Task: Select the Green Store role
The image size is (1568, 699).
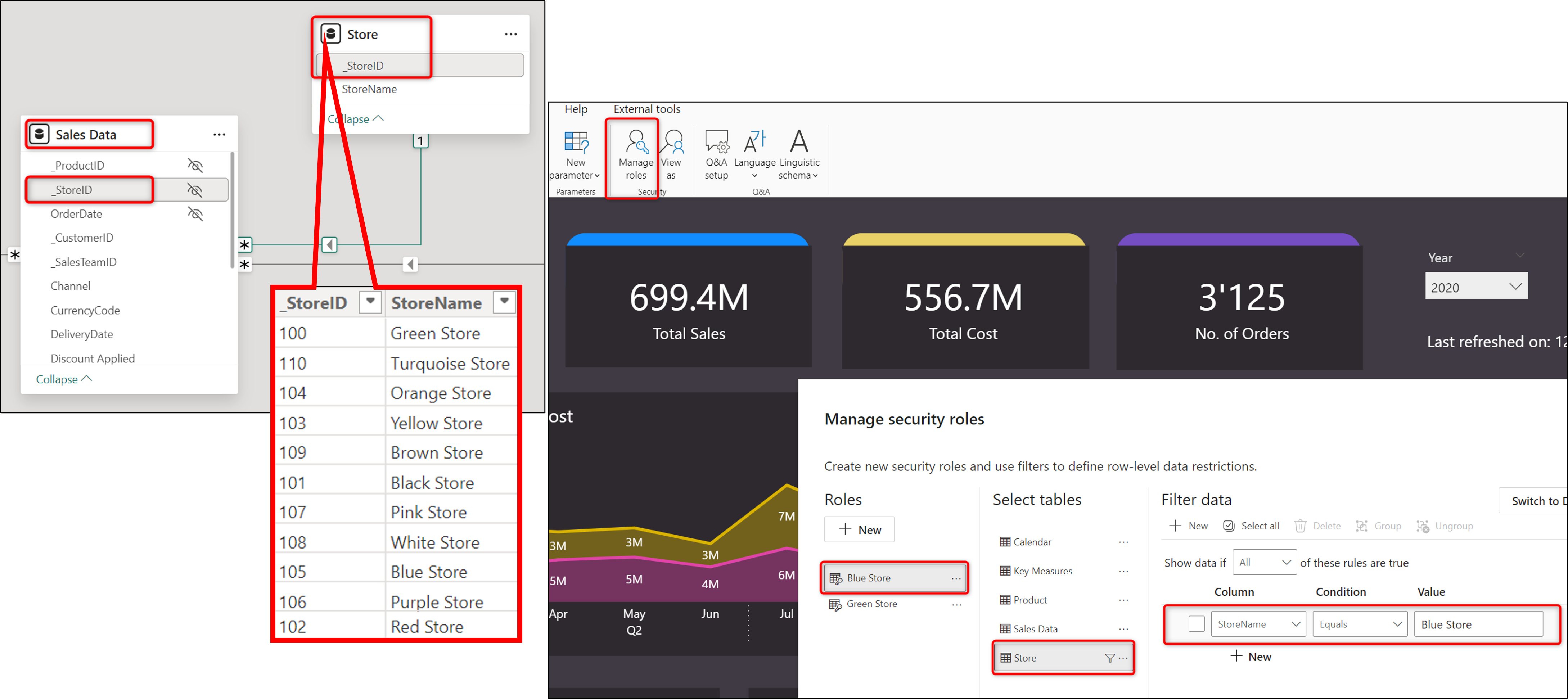Action: click(894, 605)
